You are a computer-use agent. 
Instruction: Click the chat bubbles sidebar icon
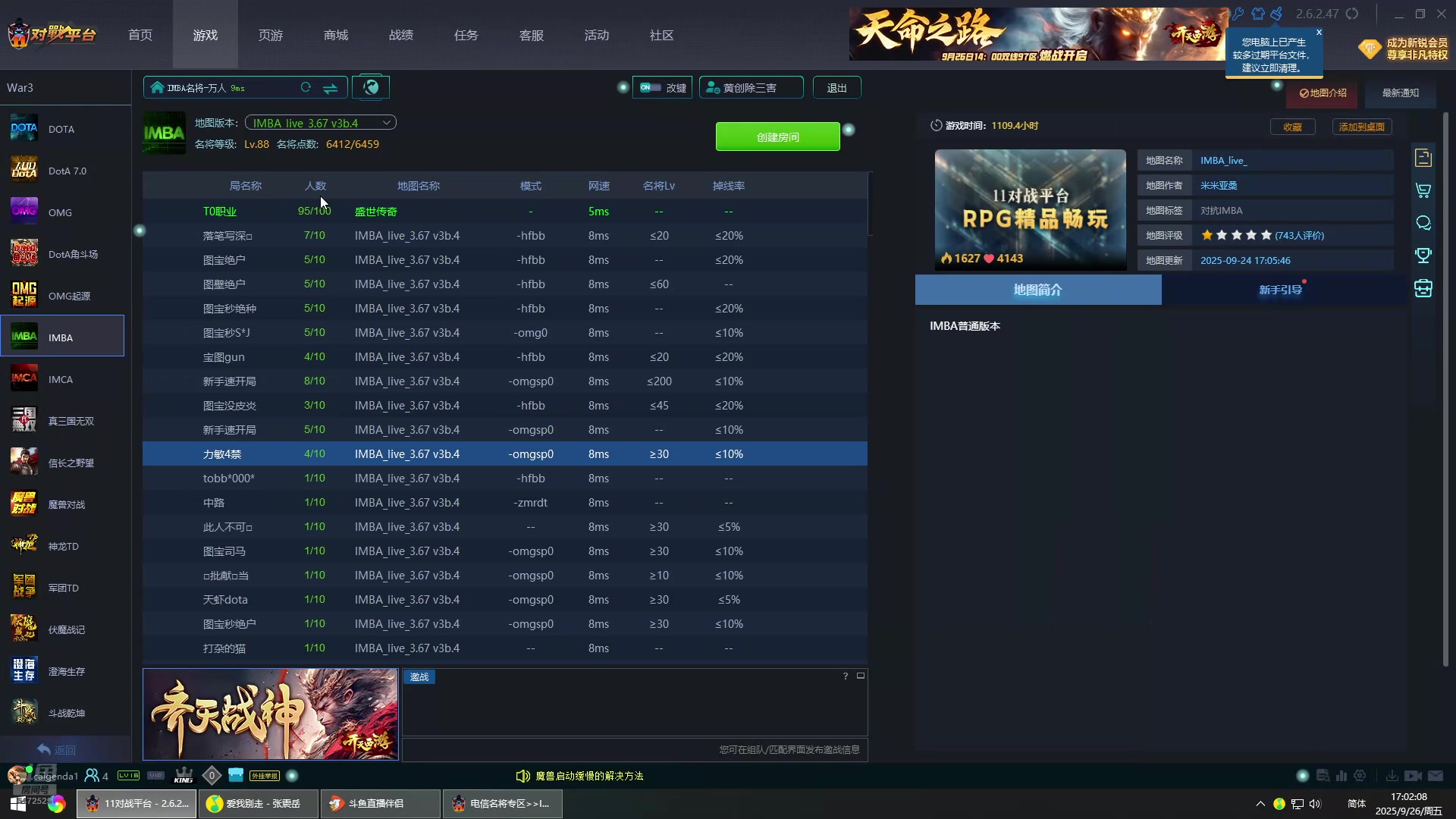click(1423, 223)
